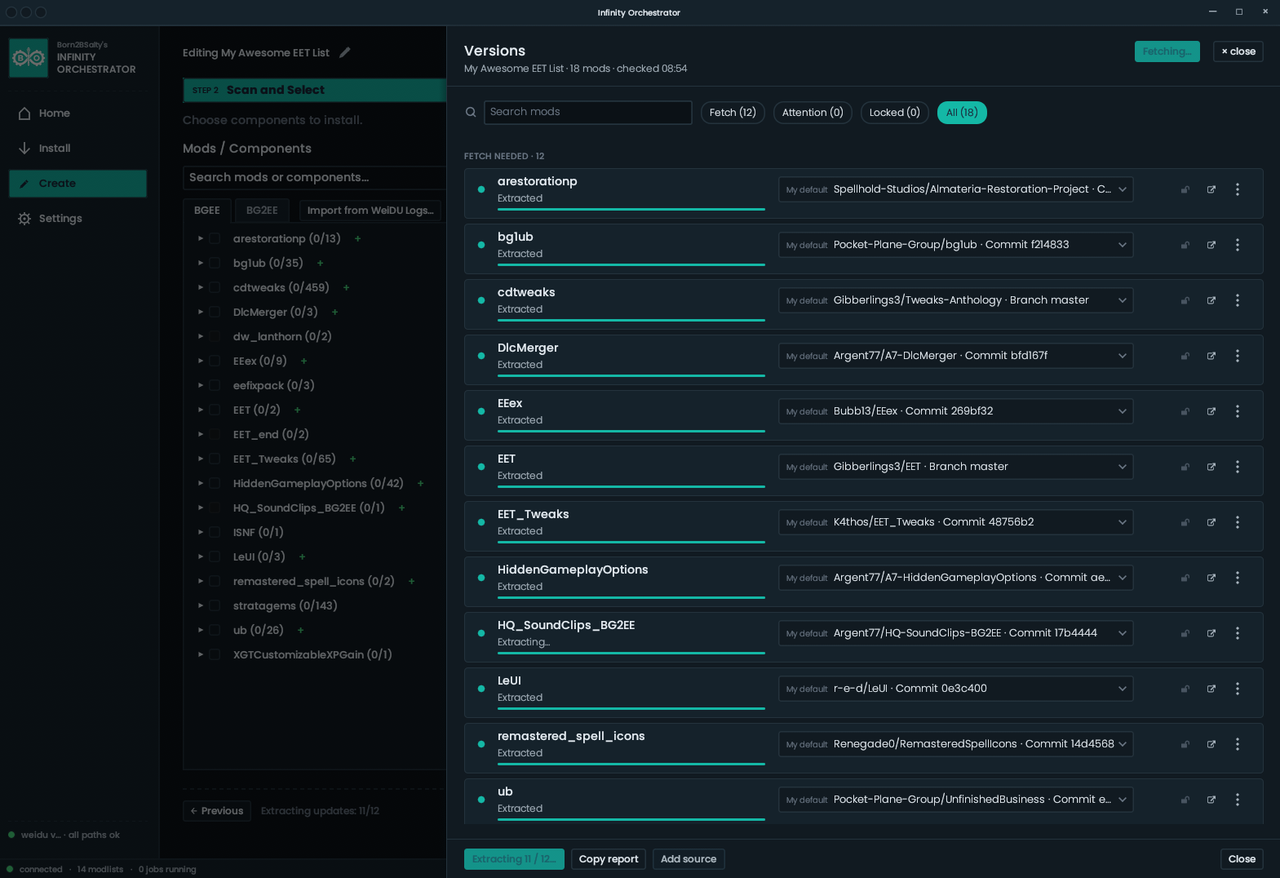
Task: Open external link for cdtweaks row
Action: point(1211,301)
